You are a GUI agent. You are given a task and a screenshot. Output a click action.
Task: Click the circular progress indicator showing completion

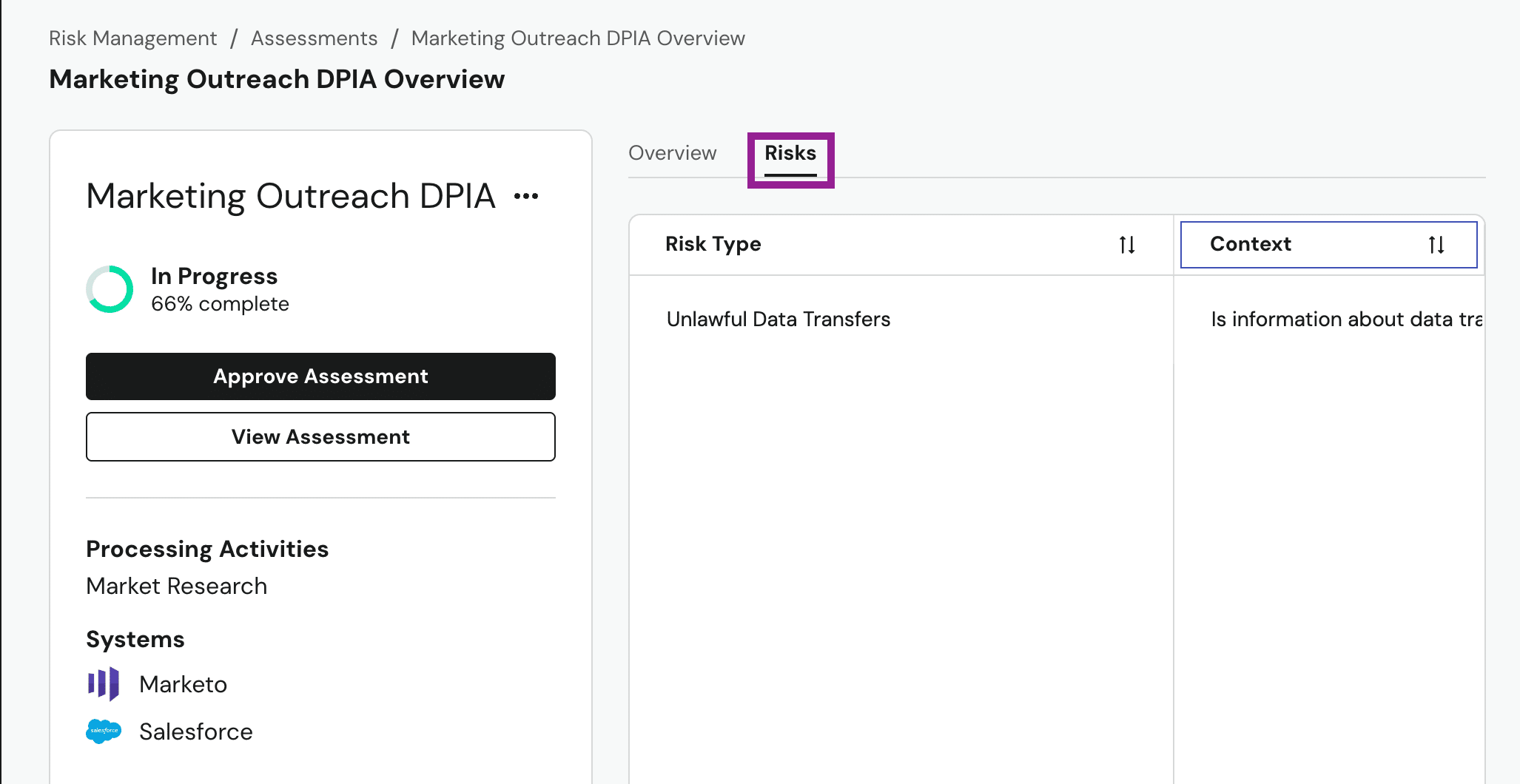(x=109, y=289)
